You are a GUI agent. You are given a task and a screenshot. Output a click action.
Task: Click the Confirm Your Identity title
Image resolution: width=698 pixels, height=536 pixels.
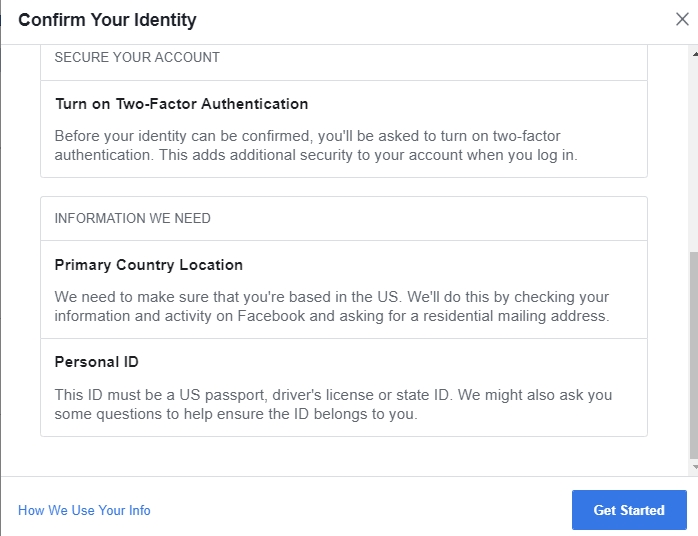coord(107,20)
